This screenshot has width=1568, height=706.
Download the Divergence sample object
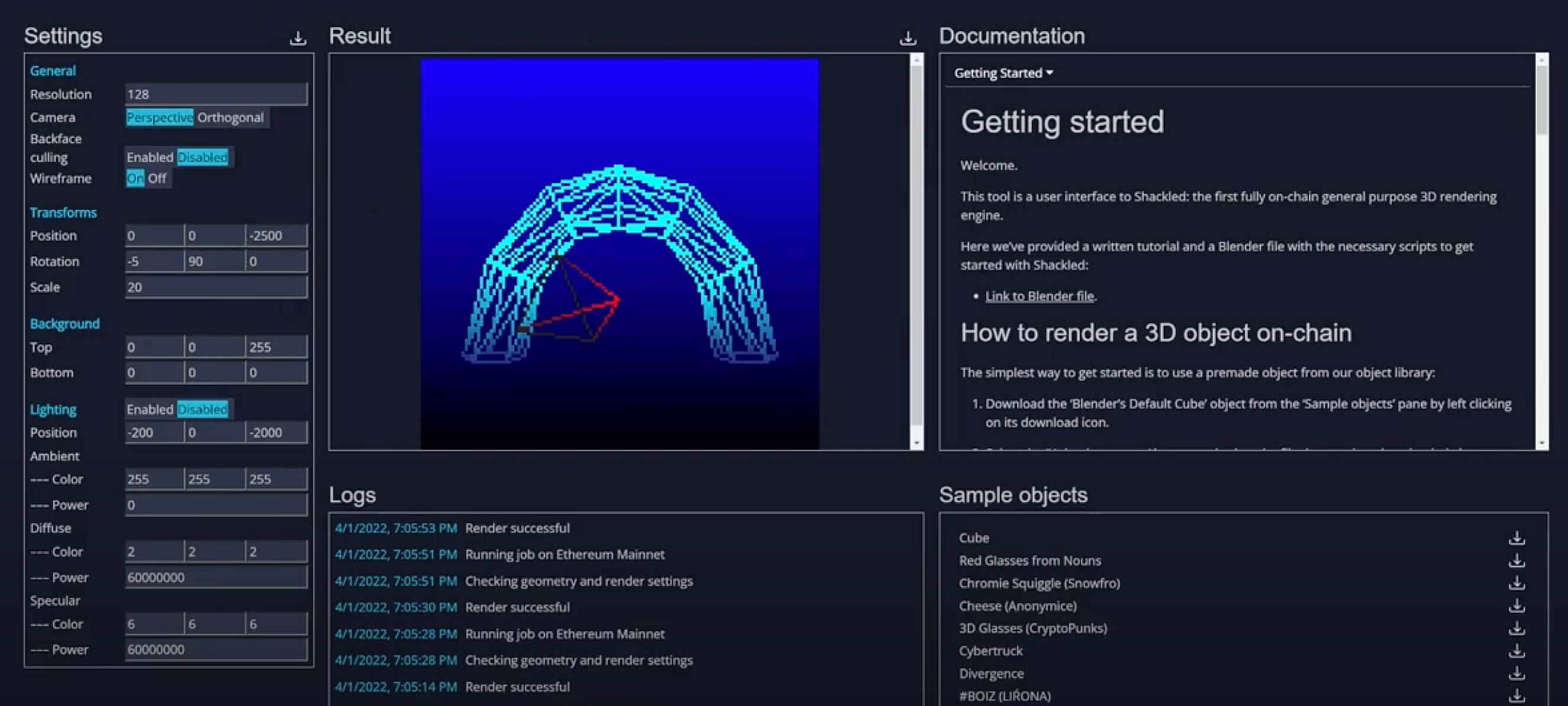pos(1516,674)
